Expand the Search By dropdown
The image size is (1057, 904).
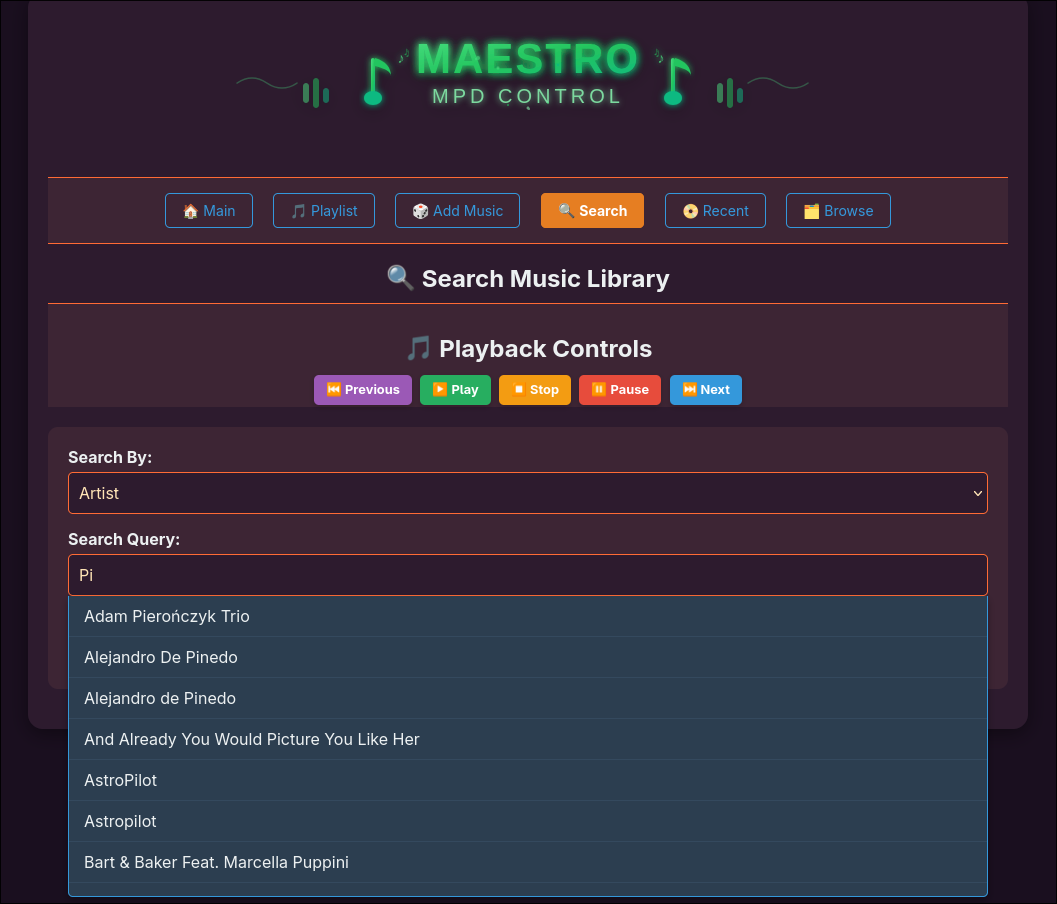[x=527, y=493]
